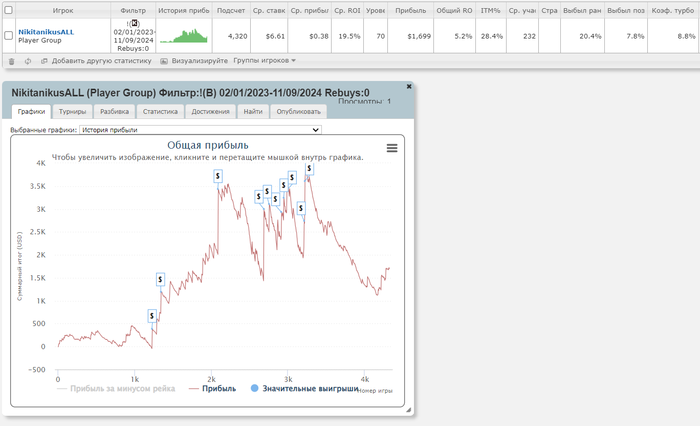Sort by the Ср. ROI column header
Image resolution: width=700 pixels, height=426 pixels.
click(x=347, y=10)
